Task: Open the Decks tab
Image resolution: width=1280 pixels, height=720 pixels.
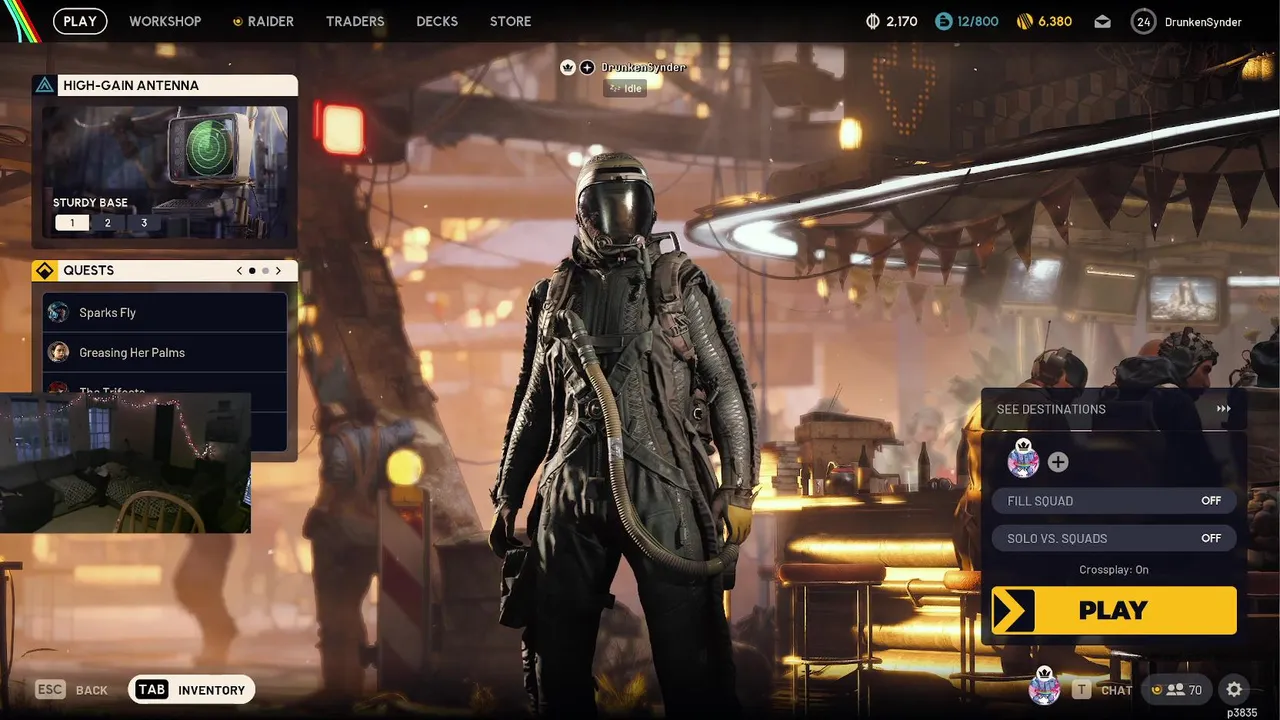Action: (437, 21)
